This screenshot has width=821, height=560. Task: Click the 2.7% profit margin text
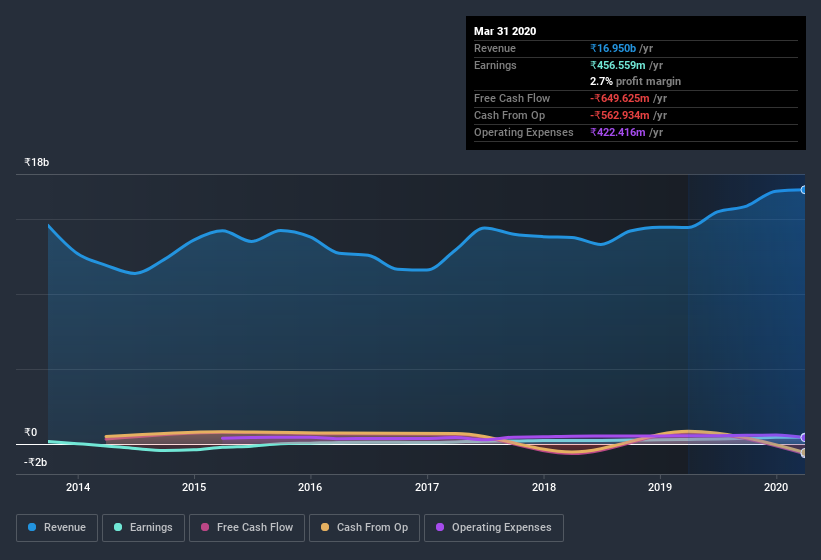(636, 81)
